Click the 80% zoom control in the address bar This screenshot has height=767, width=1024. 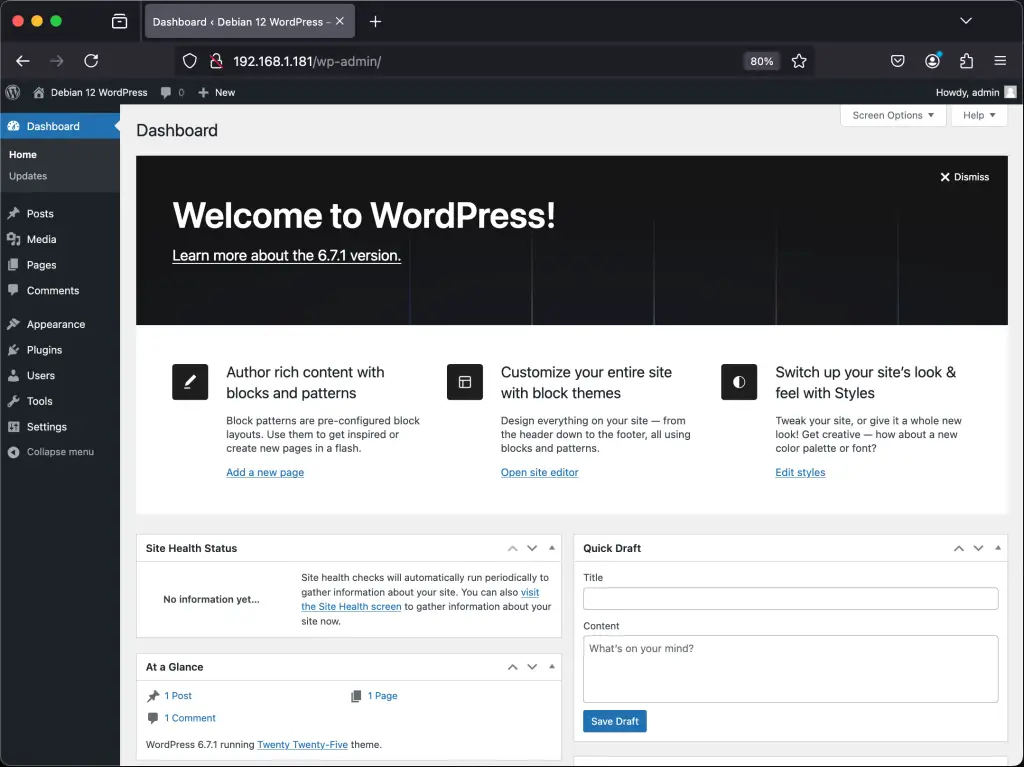761,60
